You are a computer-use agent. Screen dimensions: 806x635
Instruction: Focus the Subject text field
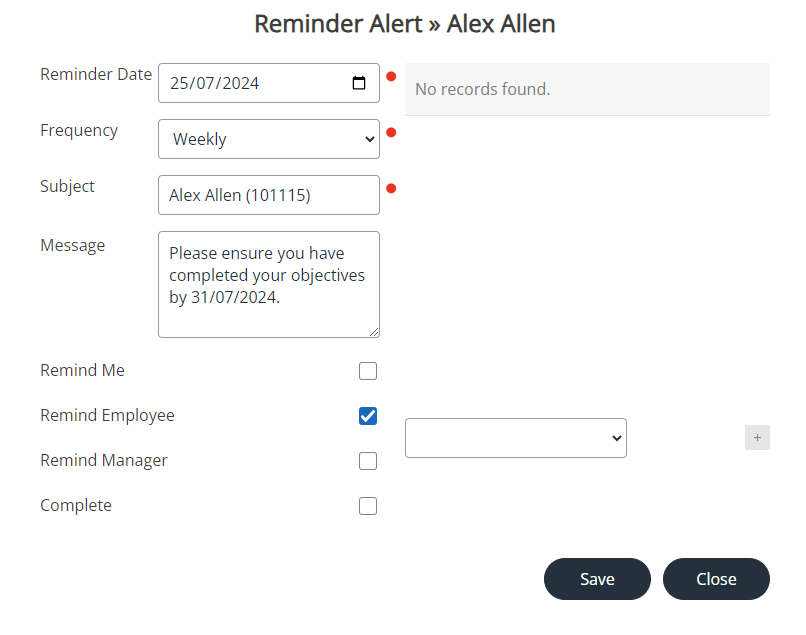[x=268, y=195]
